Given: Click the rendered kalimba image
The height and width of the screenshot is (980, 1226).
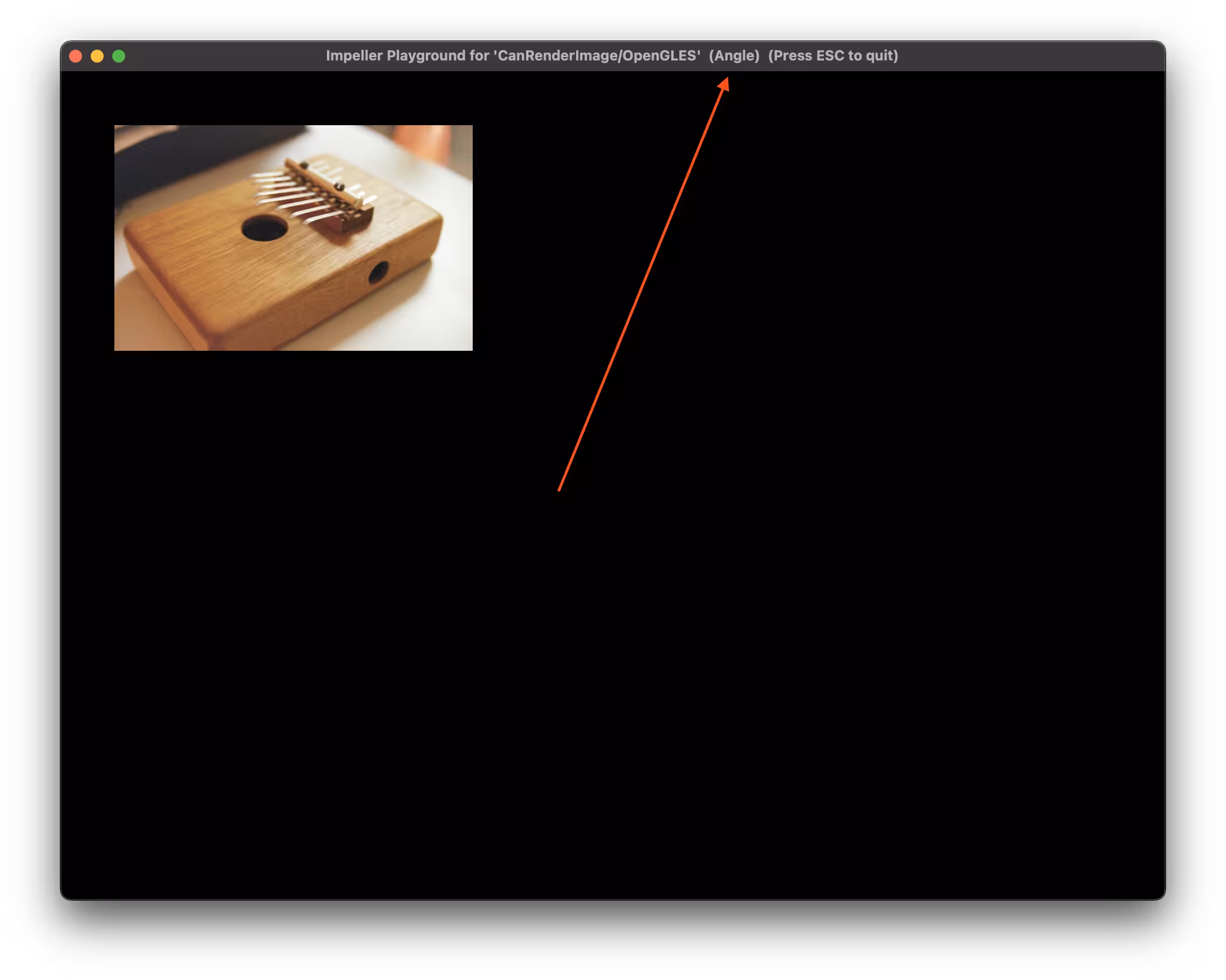Looking at the screenshot, I should tap(293, 238).
